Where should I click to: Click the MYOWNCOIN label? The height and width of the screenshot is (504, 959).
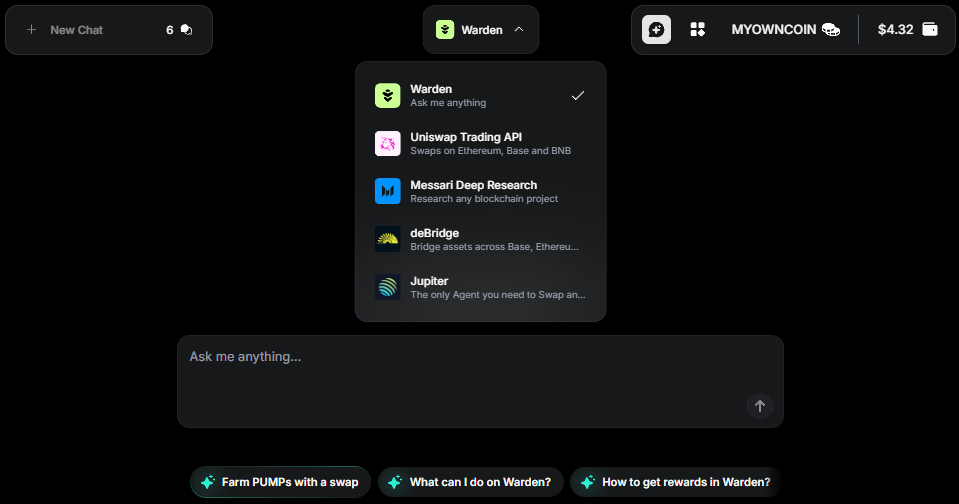(x=774, y=29)
